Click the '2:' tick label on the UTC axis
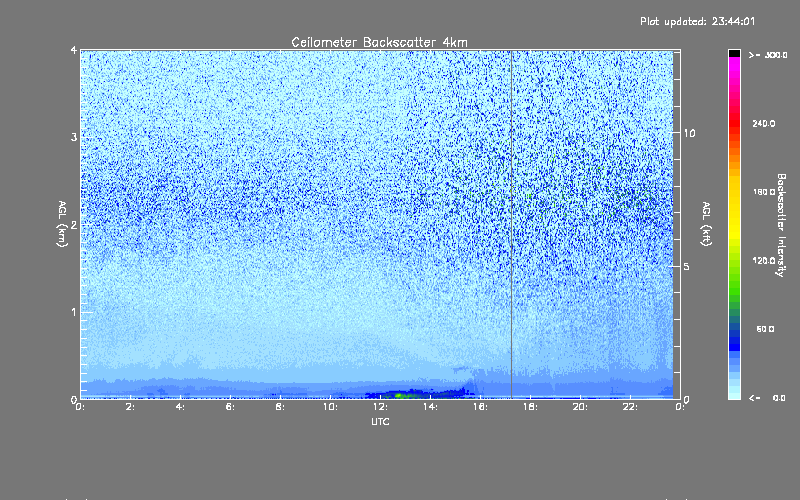 pos(130,407)
